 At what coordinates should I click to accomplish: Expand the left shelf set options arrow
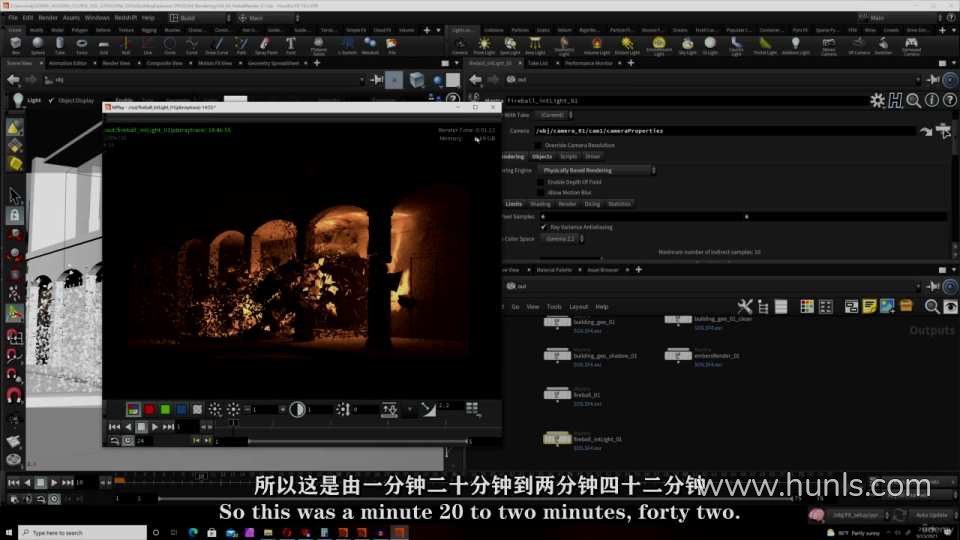438,29
